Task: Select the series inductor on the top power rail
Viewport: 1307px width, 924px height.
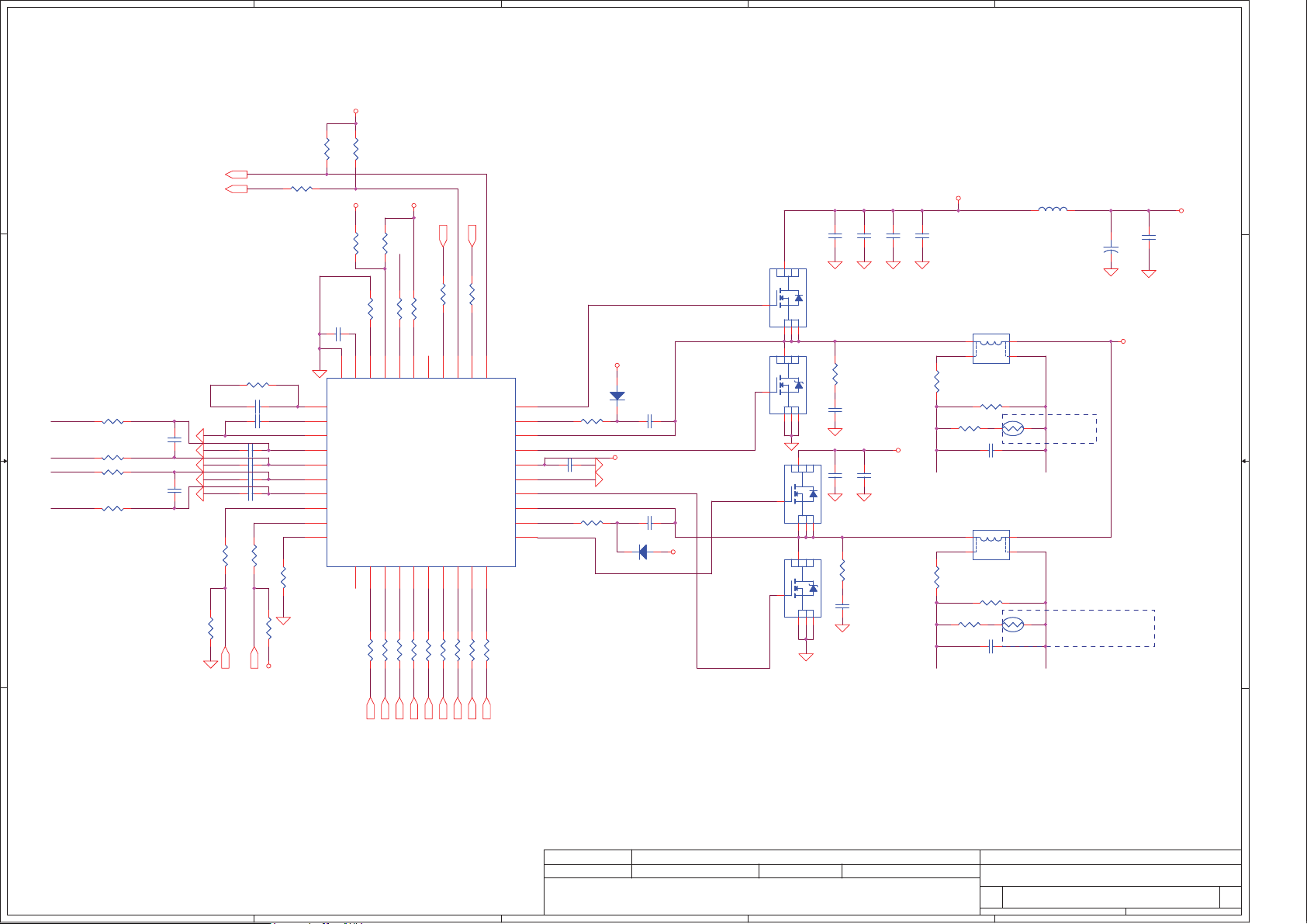Action: 1053,209
